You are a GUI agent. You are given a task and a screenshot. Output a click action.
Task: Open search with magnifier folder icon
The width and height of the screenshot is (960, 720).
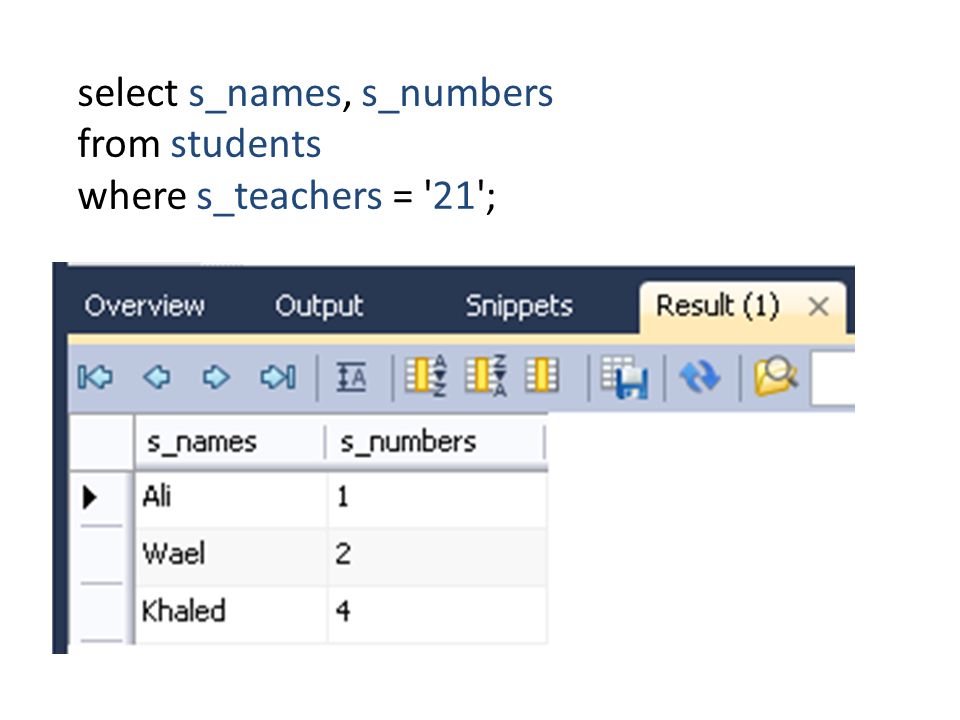[x=776, y=377]
